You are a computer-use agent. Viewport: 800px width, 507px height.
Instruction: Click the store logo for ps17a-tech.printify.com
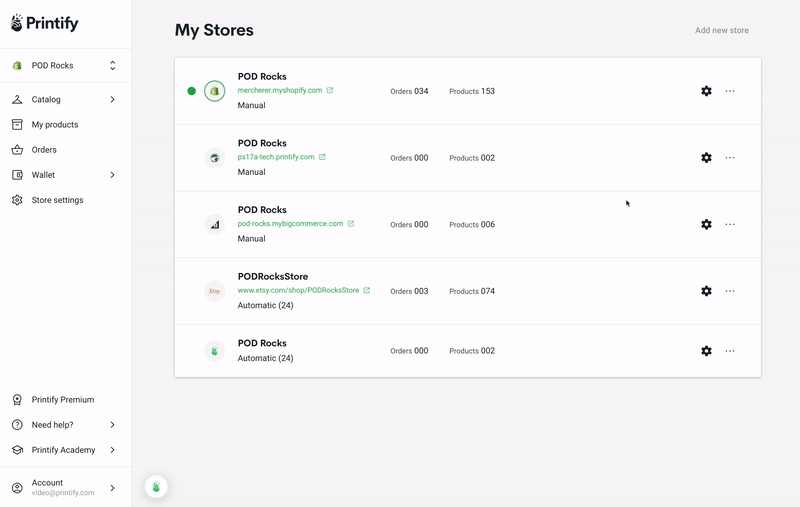[214, 158]
